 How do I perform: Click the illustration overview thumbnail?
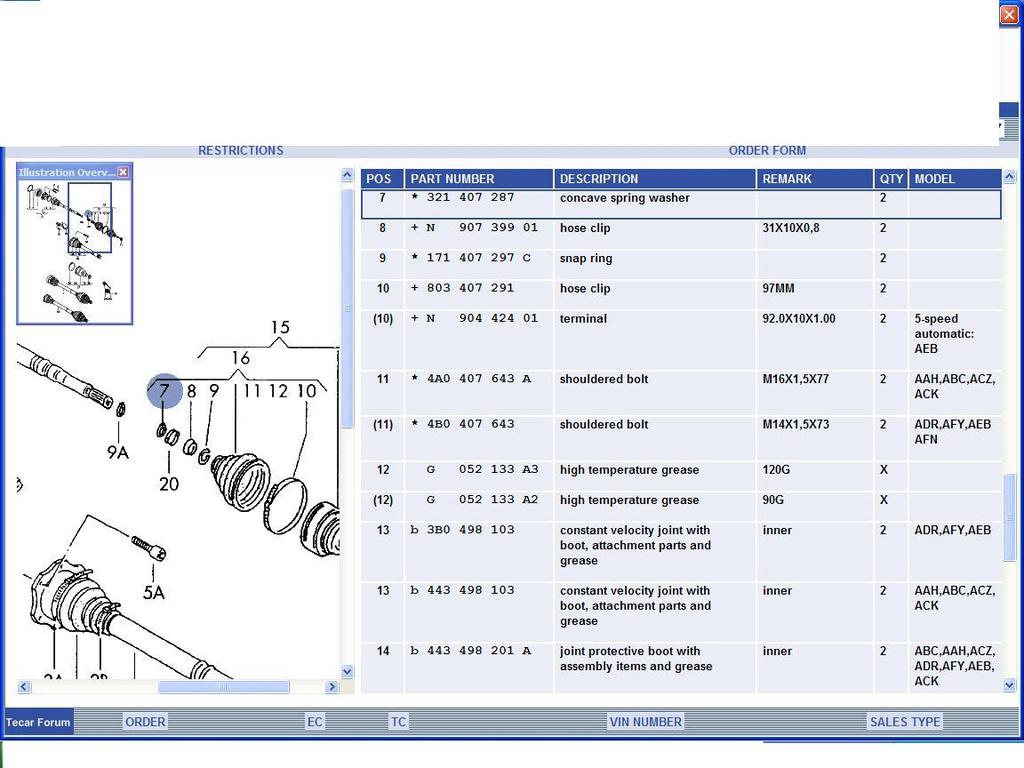[x=75, y=250]
